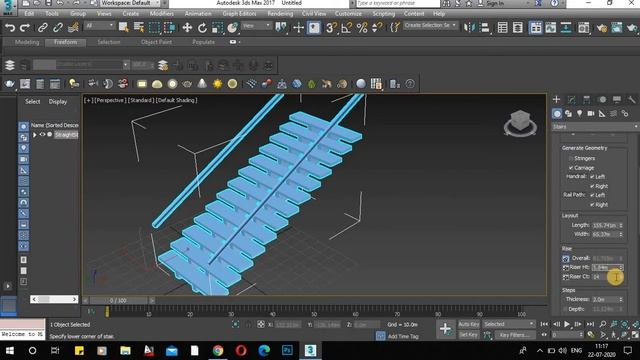Open the Edit menu

(x=29, y=13)
